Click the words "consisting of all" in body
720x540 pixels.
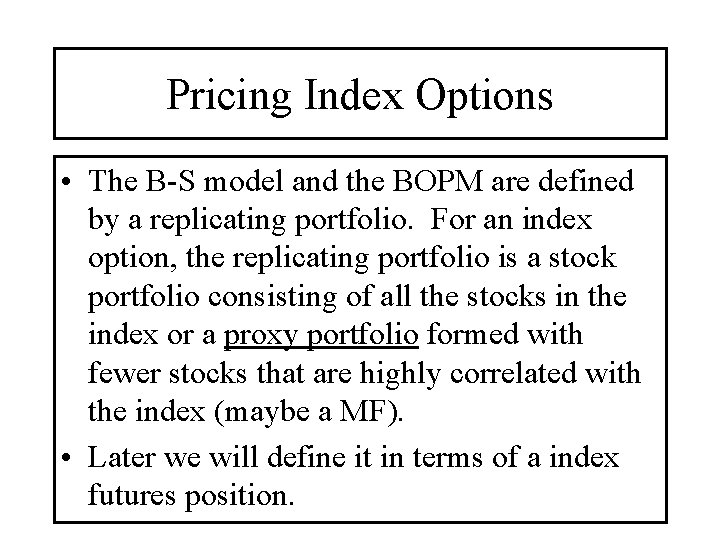click(x=309, y=297)
